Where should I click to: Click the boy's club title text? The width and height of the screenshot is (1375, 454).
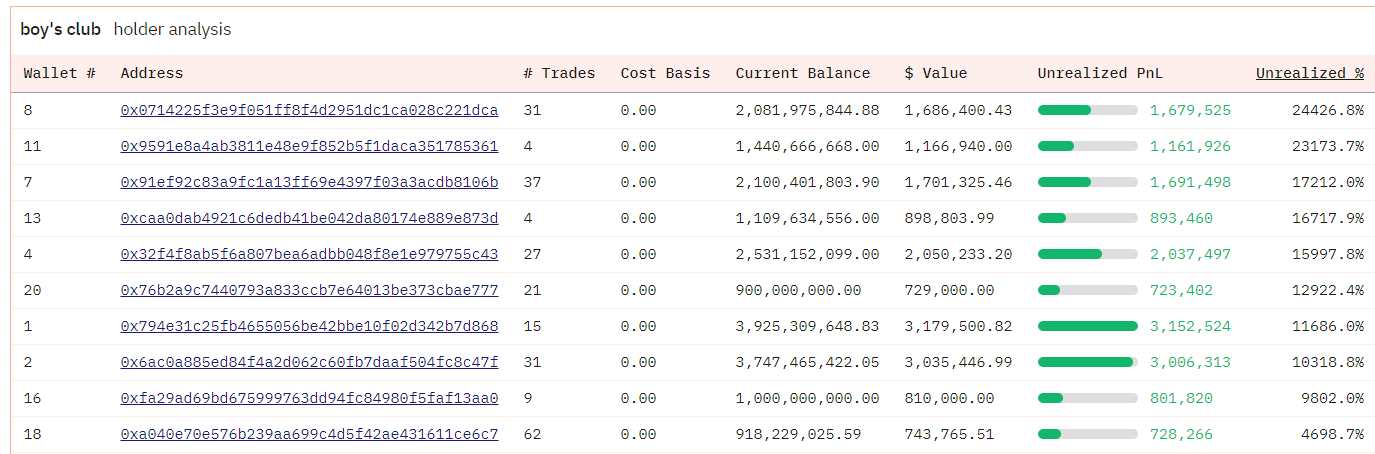coord(60,30)
